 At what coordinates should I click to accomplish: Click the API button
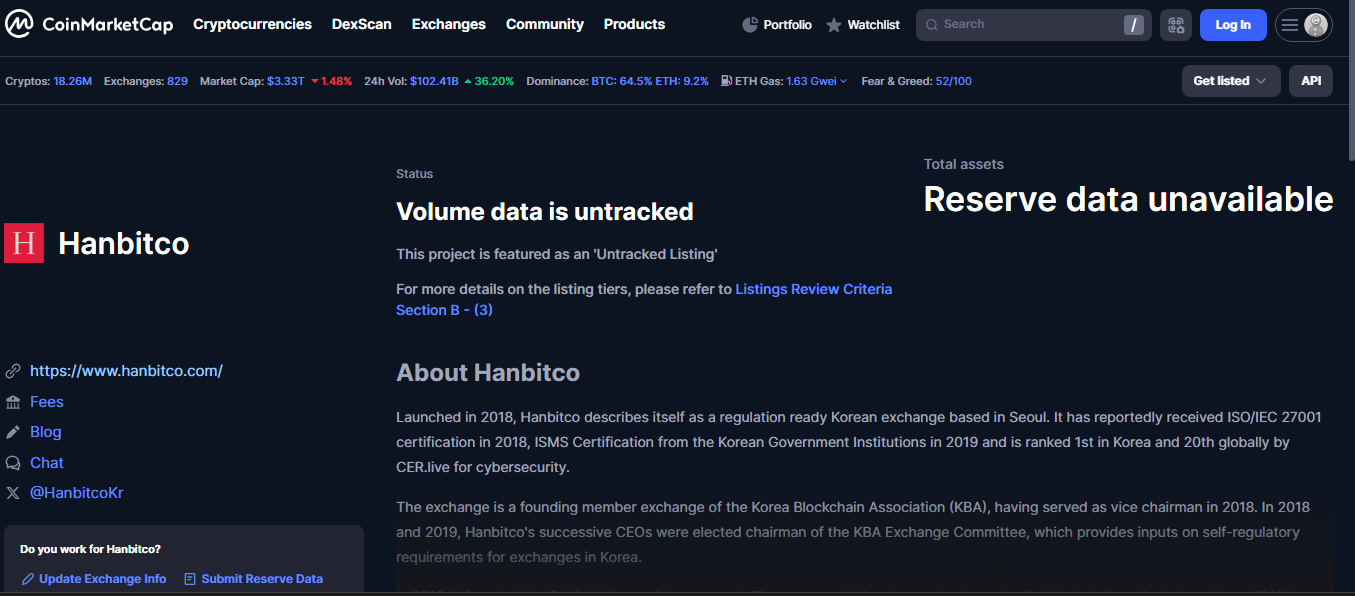click(1311, 81)
